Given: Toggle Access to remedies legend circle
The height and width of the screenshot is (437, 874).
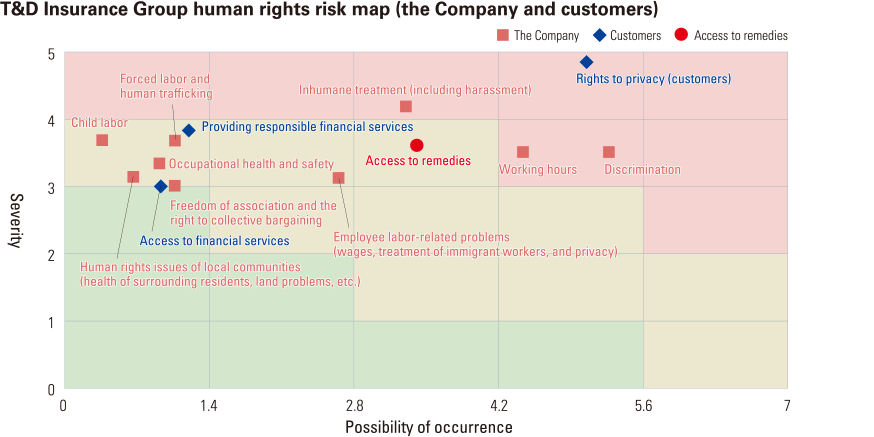Looking at the screenshot, I should (681, 36).
